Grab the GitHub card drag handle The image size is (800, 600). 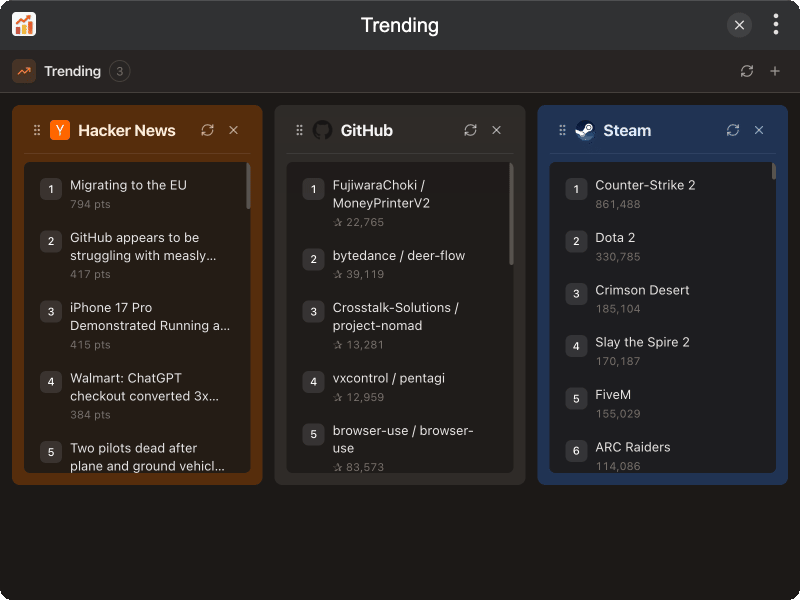click(x=299, y=130)
